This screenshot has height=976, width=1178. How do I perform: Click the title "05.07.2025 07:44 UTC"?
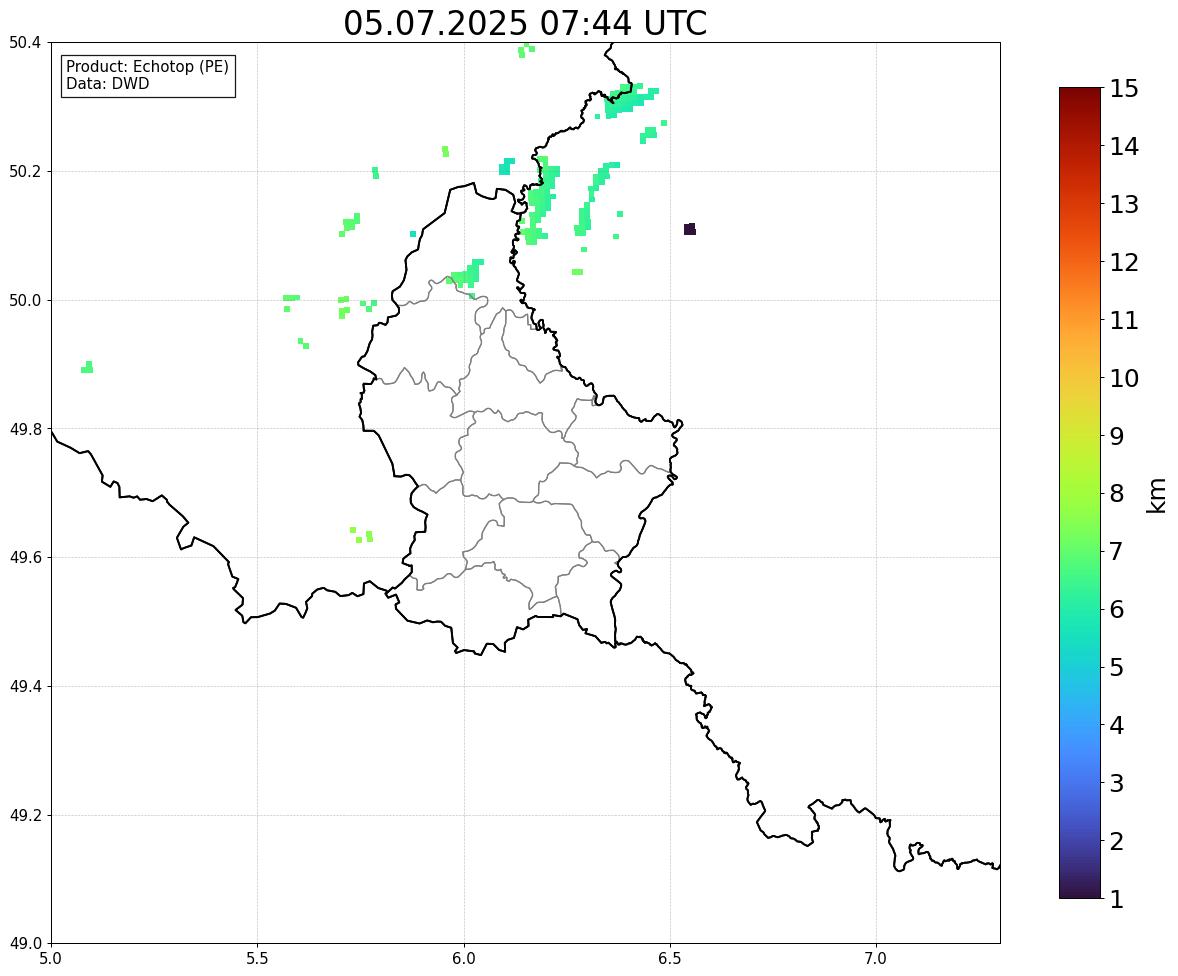coord(525,23)
